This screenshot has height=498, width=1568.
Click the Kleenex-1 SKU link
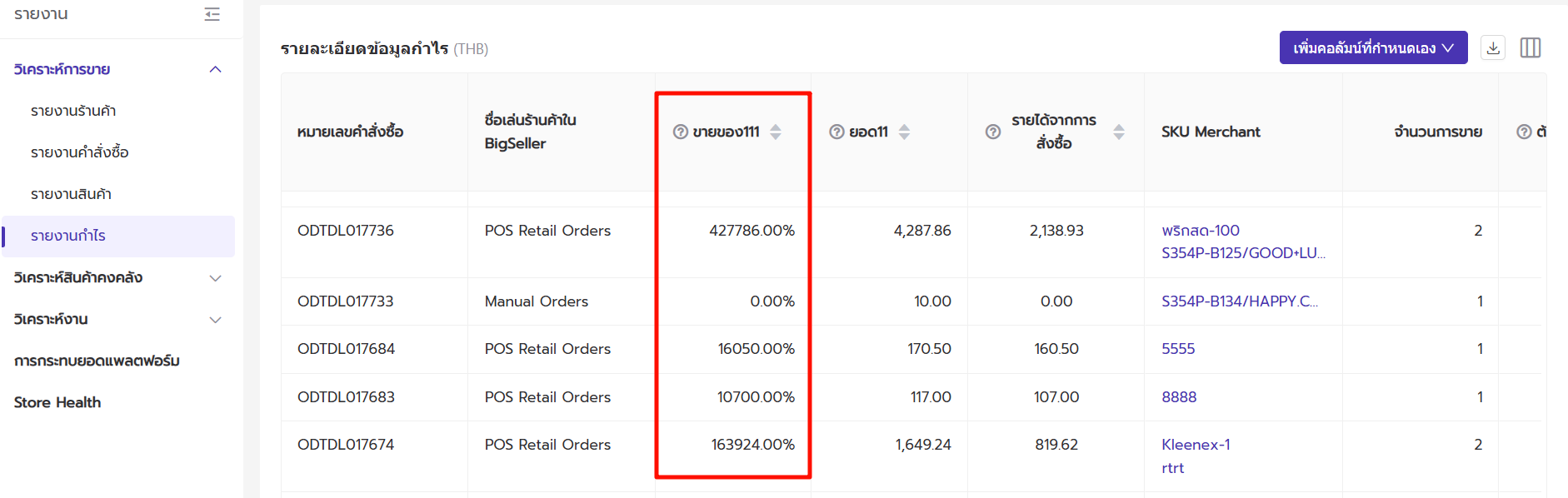(x=1196, y=445)
